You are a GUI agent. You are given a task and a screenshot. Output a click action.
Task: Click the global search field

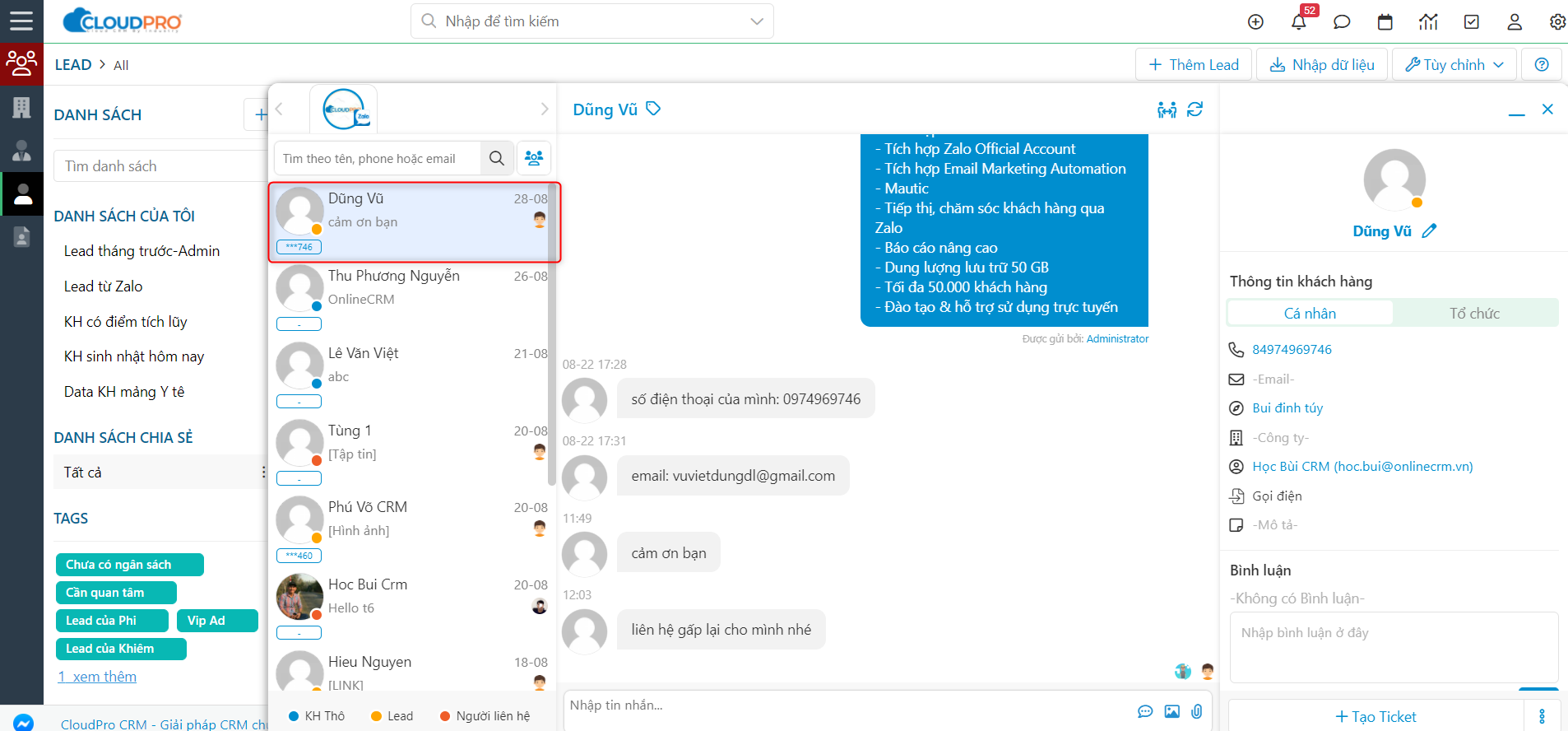[x=592, y=21]
